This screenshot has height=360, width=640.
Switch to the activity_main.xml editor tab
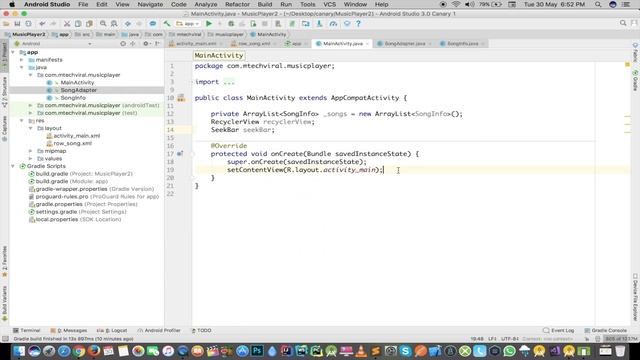tap(196, 44)
